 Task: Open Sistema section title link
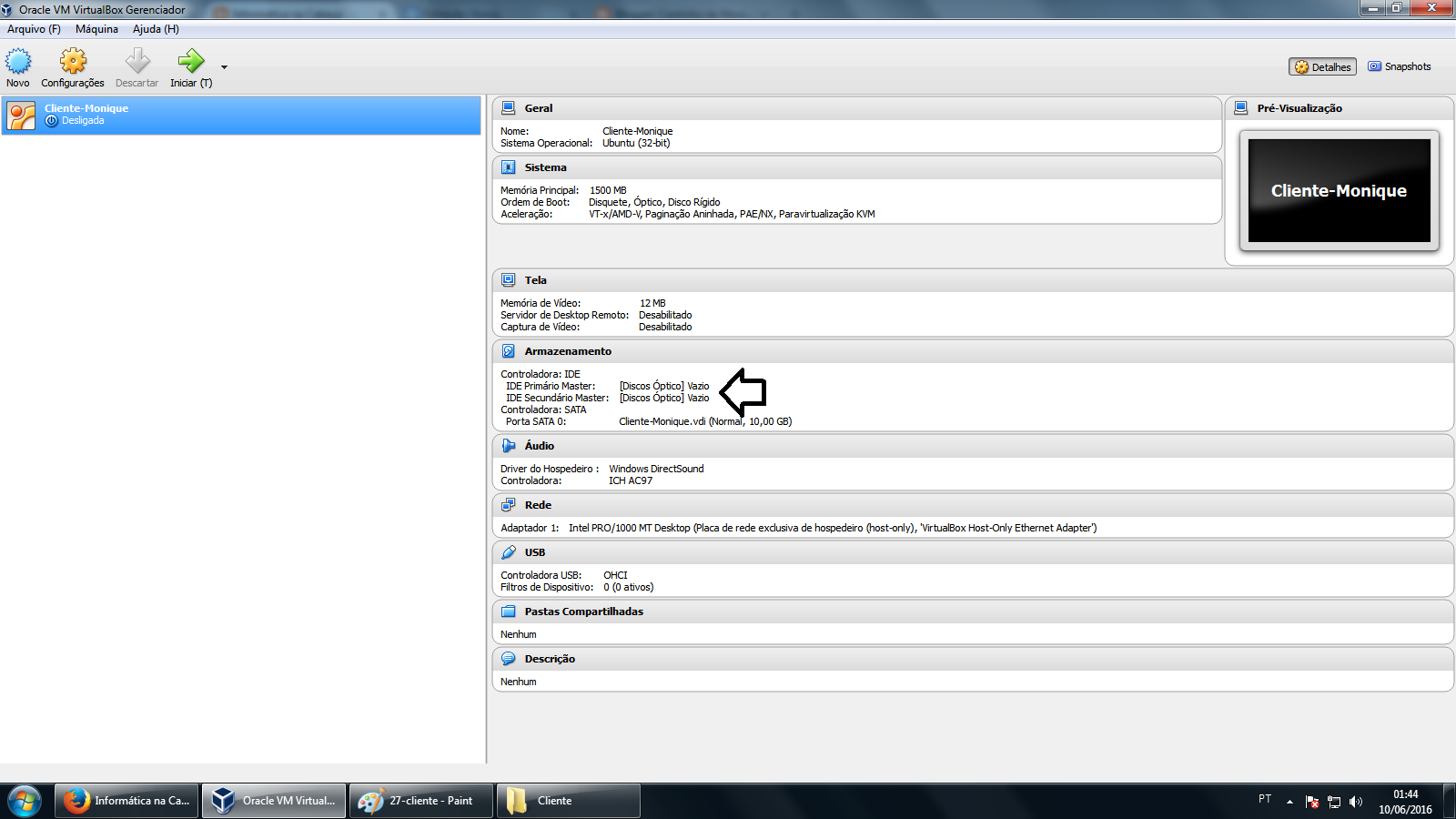pos(545,167)
